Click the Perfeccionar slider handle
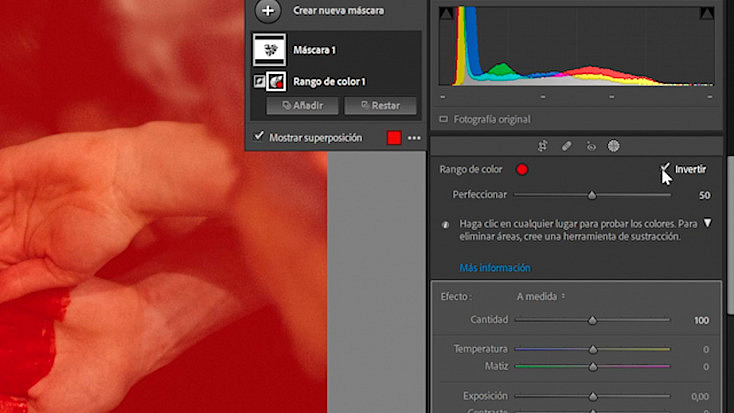 pos(592,195)
